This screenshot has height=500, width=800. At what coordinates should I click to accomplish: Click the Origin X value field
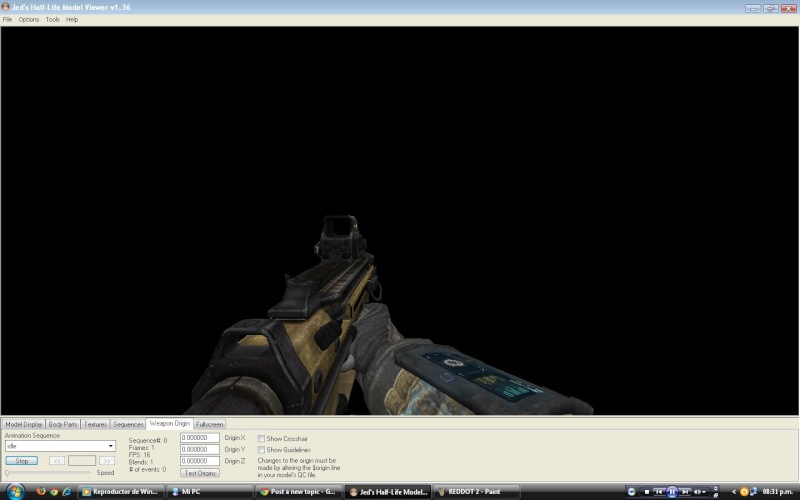pos(199,438)
